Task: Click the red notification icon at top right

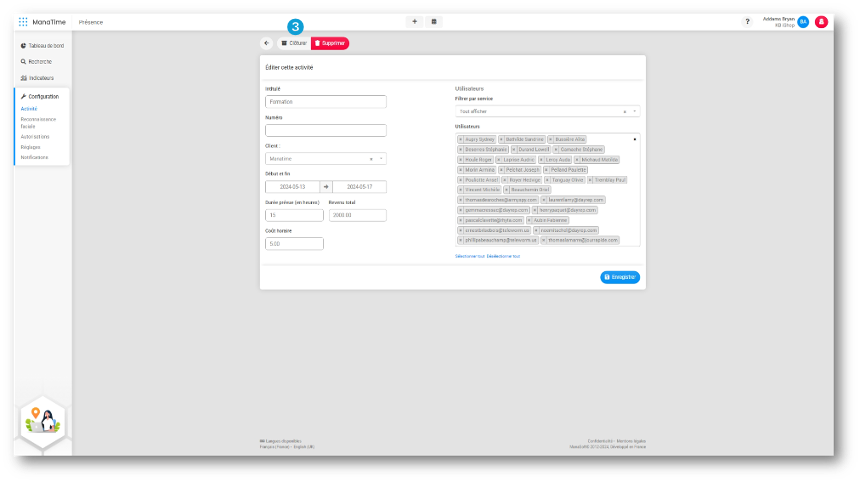Action: tap(821, 22)
